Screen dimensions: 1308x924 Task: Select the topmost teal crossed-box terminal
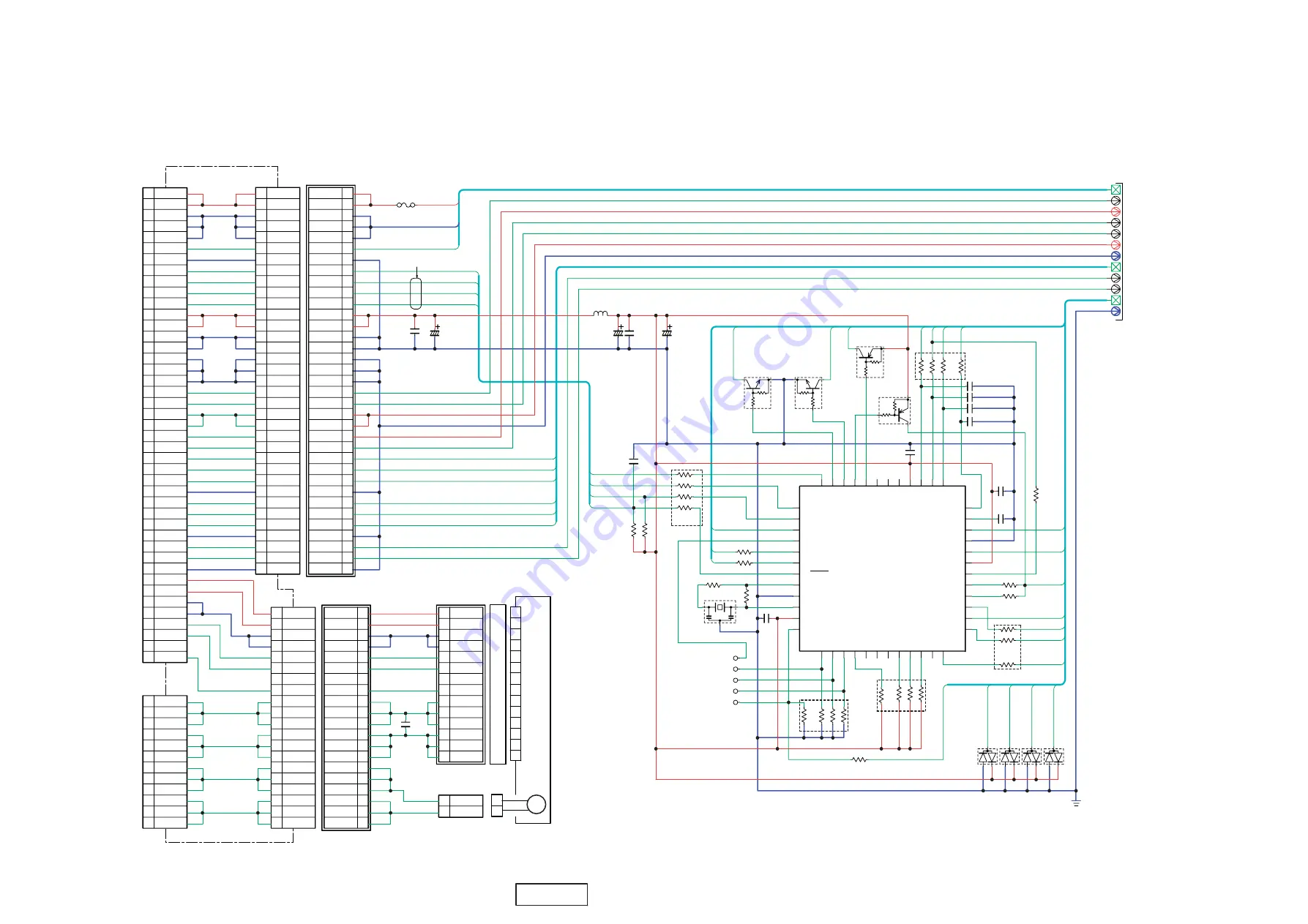click(1115, 189)
